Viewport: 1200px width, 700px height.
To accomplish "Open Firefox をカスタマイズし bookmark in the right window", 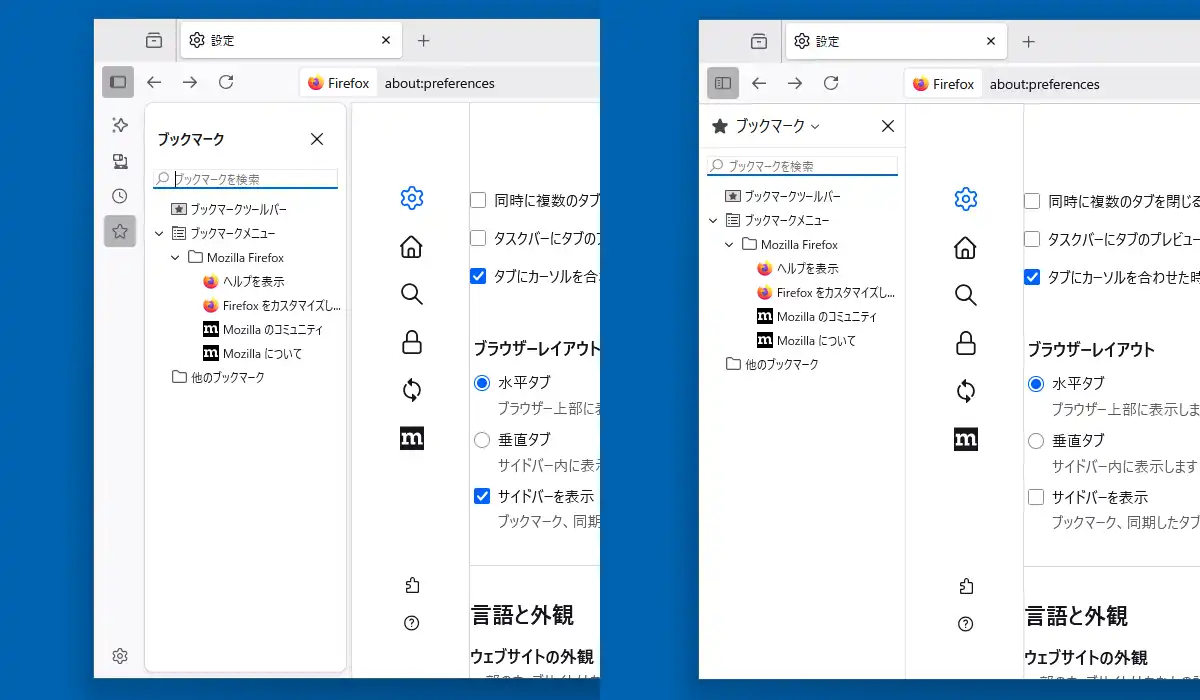I will tap(826, 292).
